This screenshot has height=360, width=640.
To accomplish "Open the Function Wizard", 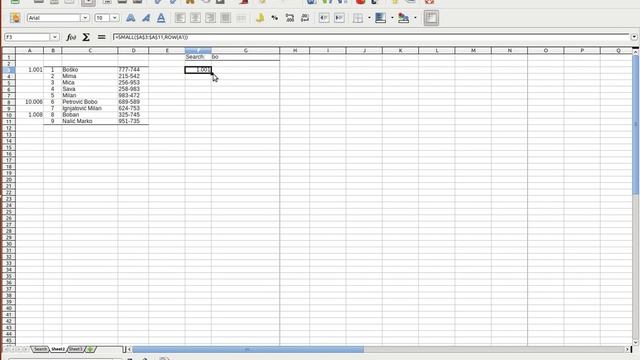I will (x=71, y=37).
